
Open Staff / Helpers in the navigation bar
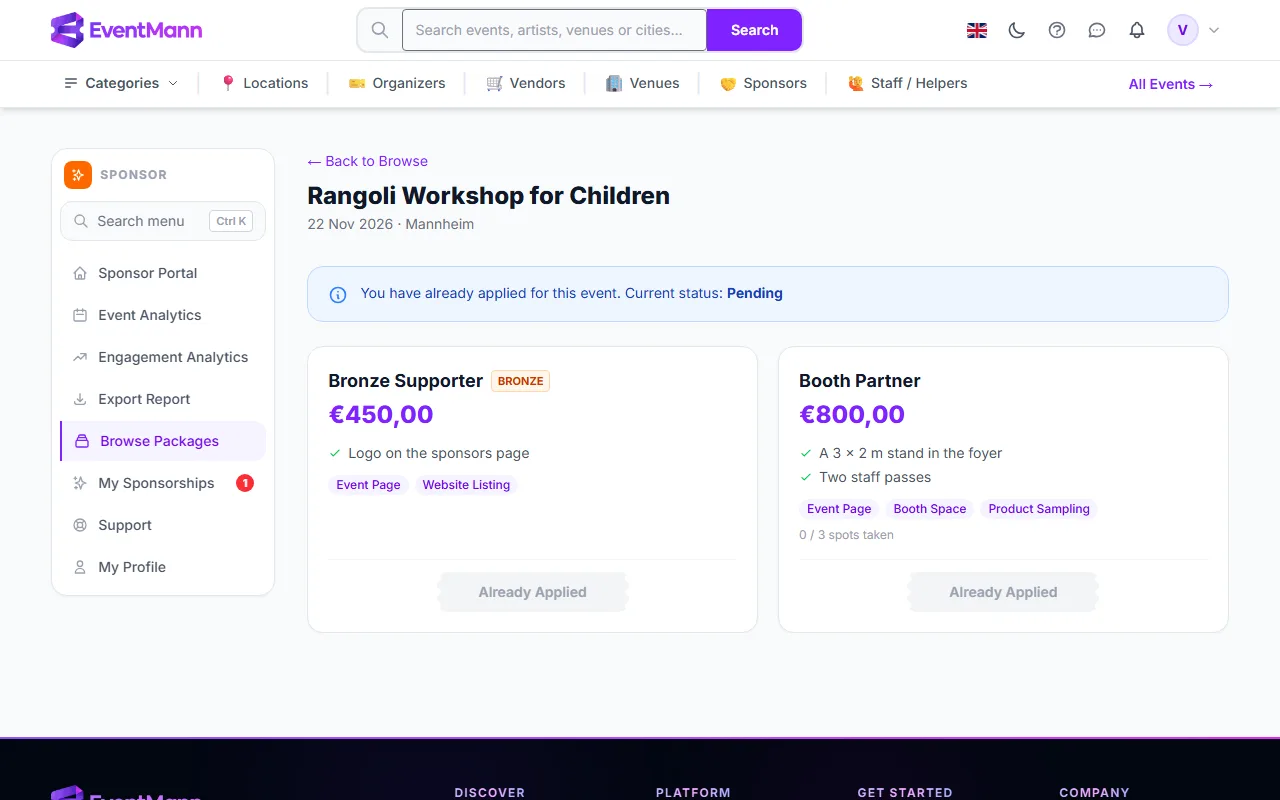tap(907, 83)
